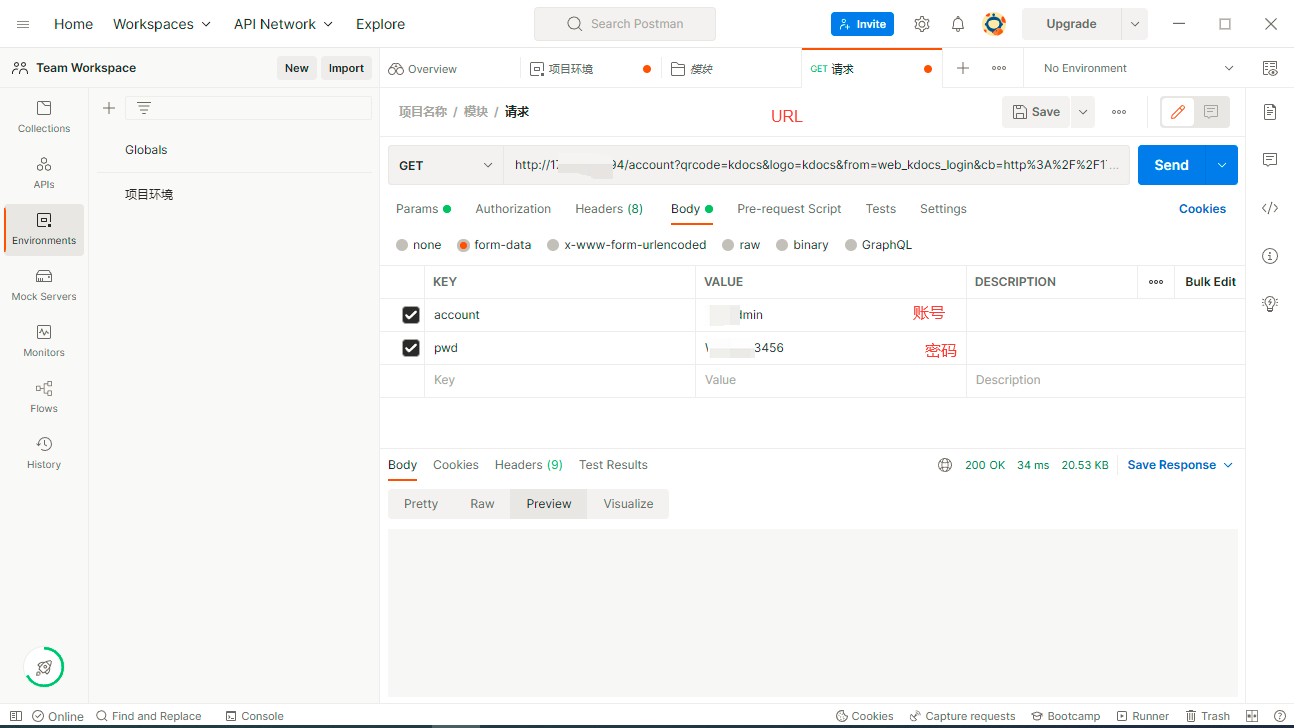Uncheck the pwd row checkbox

coord(410,348)
